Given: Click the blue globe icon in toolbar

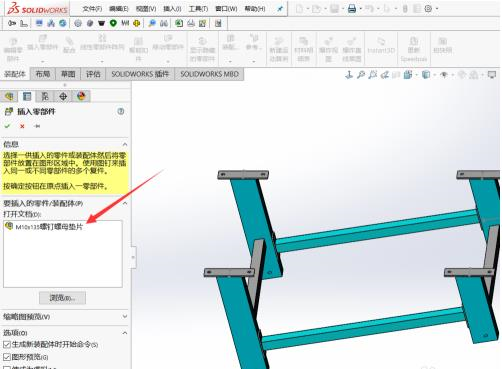Looking at the screenshot, I should click(x=63, y=23).
